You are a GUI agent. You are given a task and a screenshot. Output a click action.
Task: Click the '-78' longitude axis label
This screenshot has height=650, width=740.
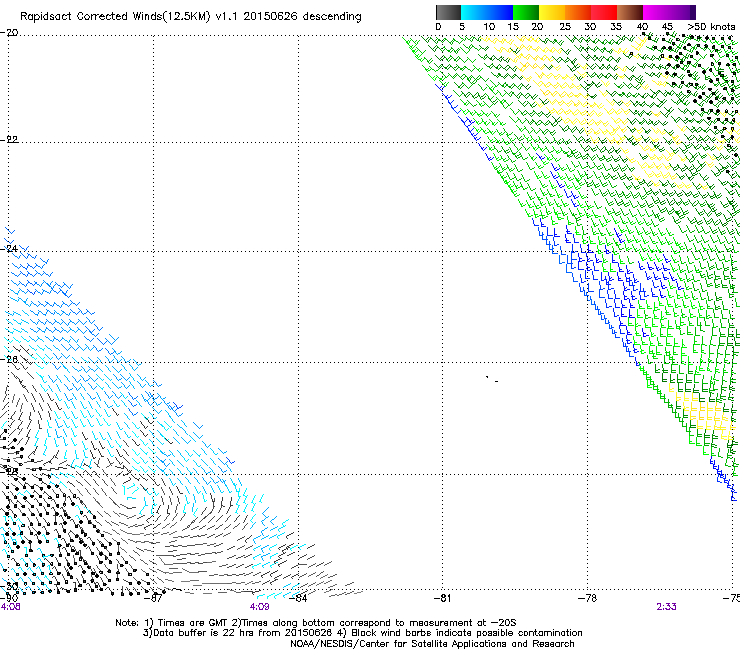(587, 598)
